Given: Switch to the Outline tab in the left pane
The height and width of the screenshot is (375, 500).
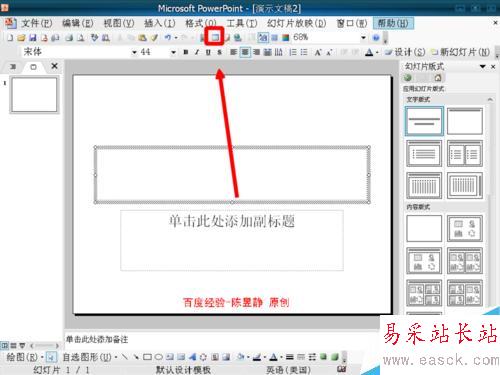Looking at the screenshot, I should (13, 67).
